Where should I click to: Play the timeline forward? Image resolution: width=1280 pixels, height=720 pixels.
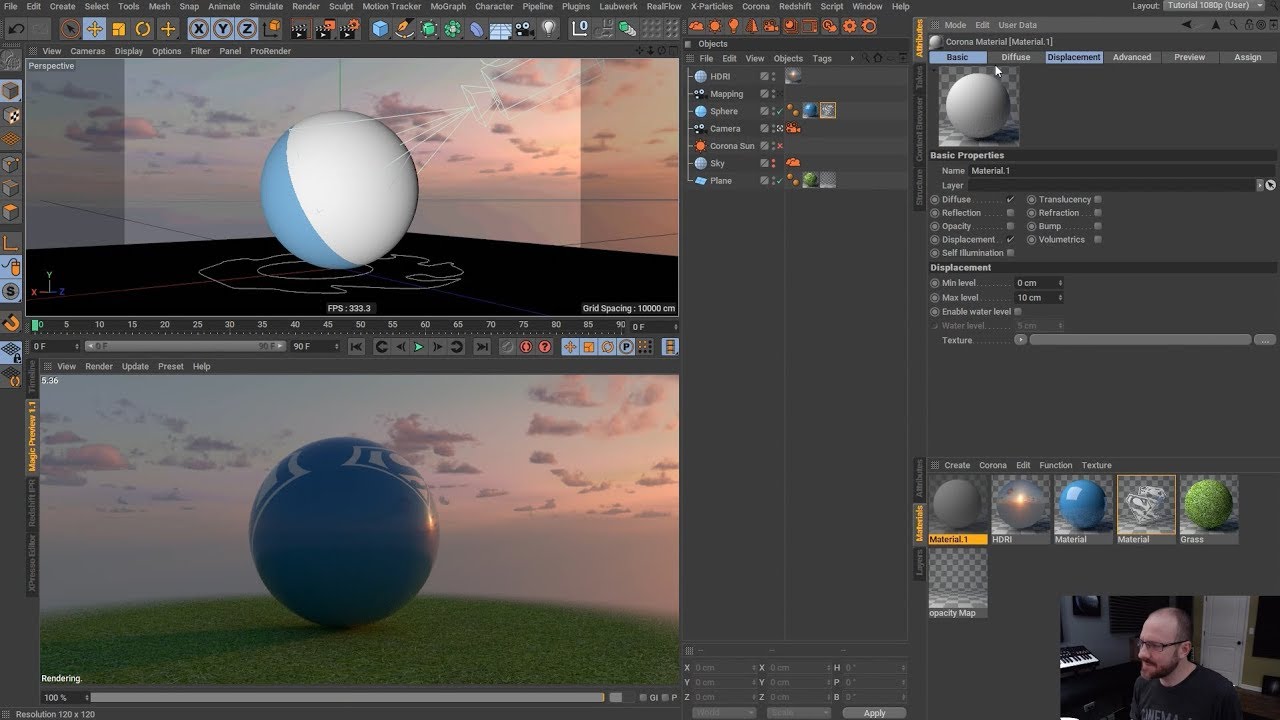tap(419, 347)
